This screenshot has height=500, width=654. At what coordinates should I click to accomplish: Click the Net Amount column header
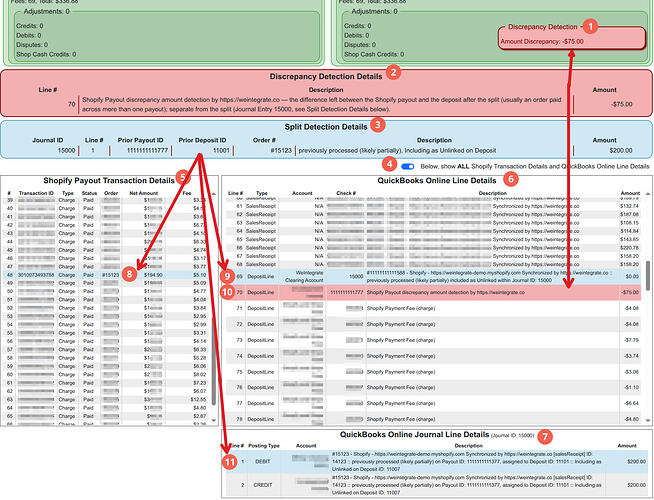pos(143,193)
